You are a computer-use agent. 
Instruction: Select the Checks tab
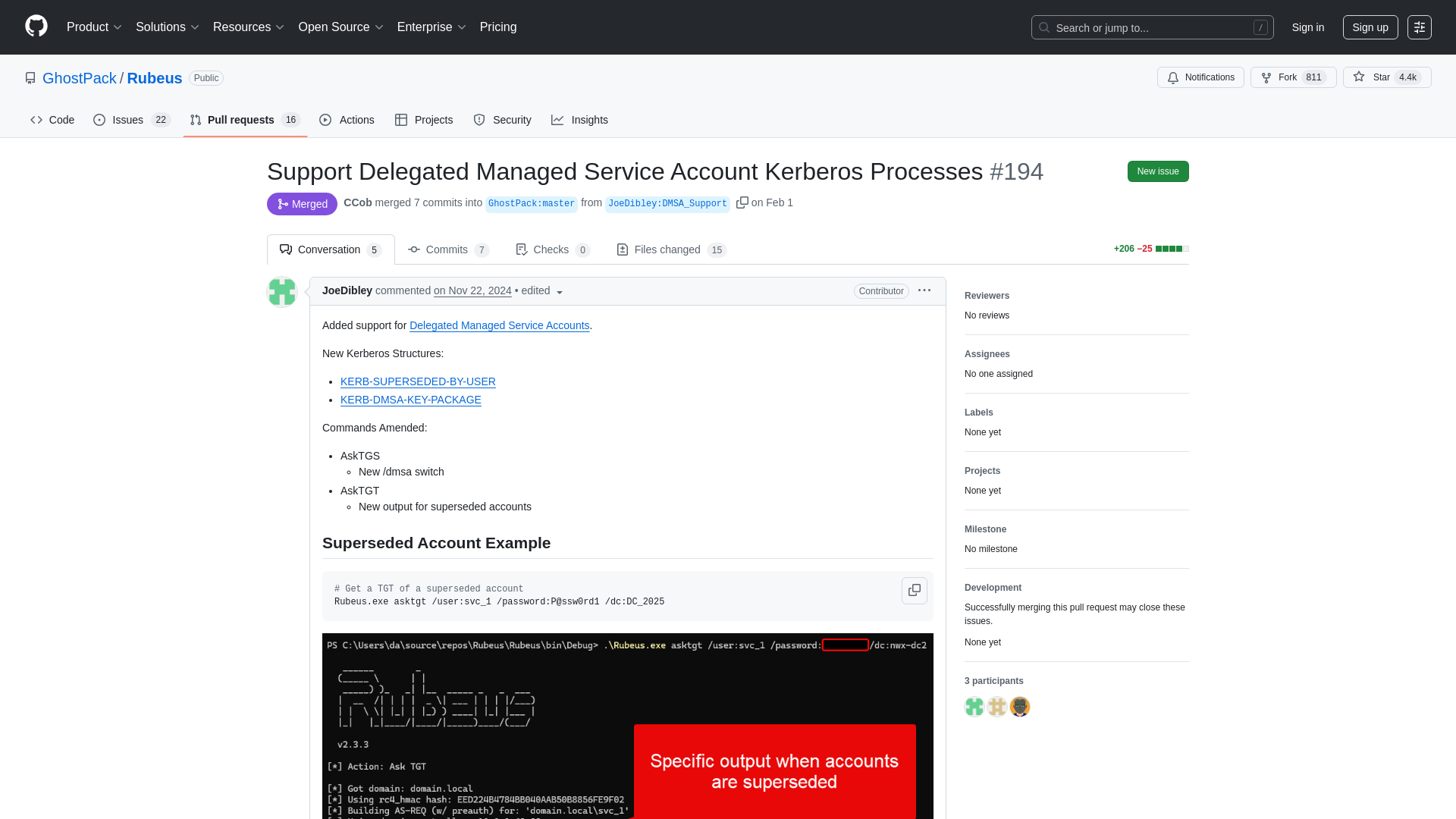pyautogui.click(x=553, y=249)
